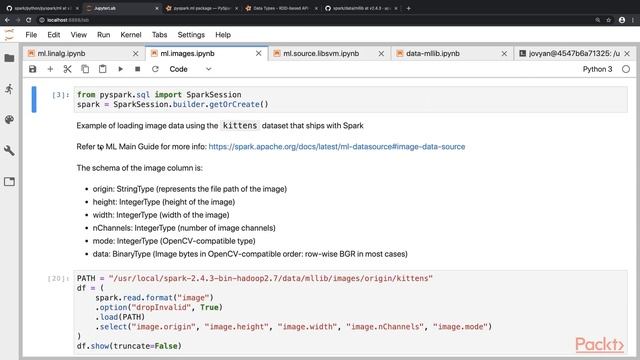Bookmark this page with star icon
This screenshot has height=360, width=640.
(x=609, y=20)
